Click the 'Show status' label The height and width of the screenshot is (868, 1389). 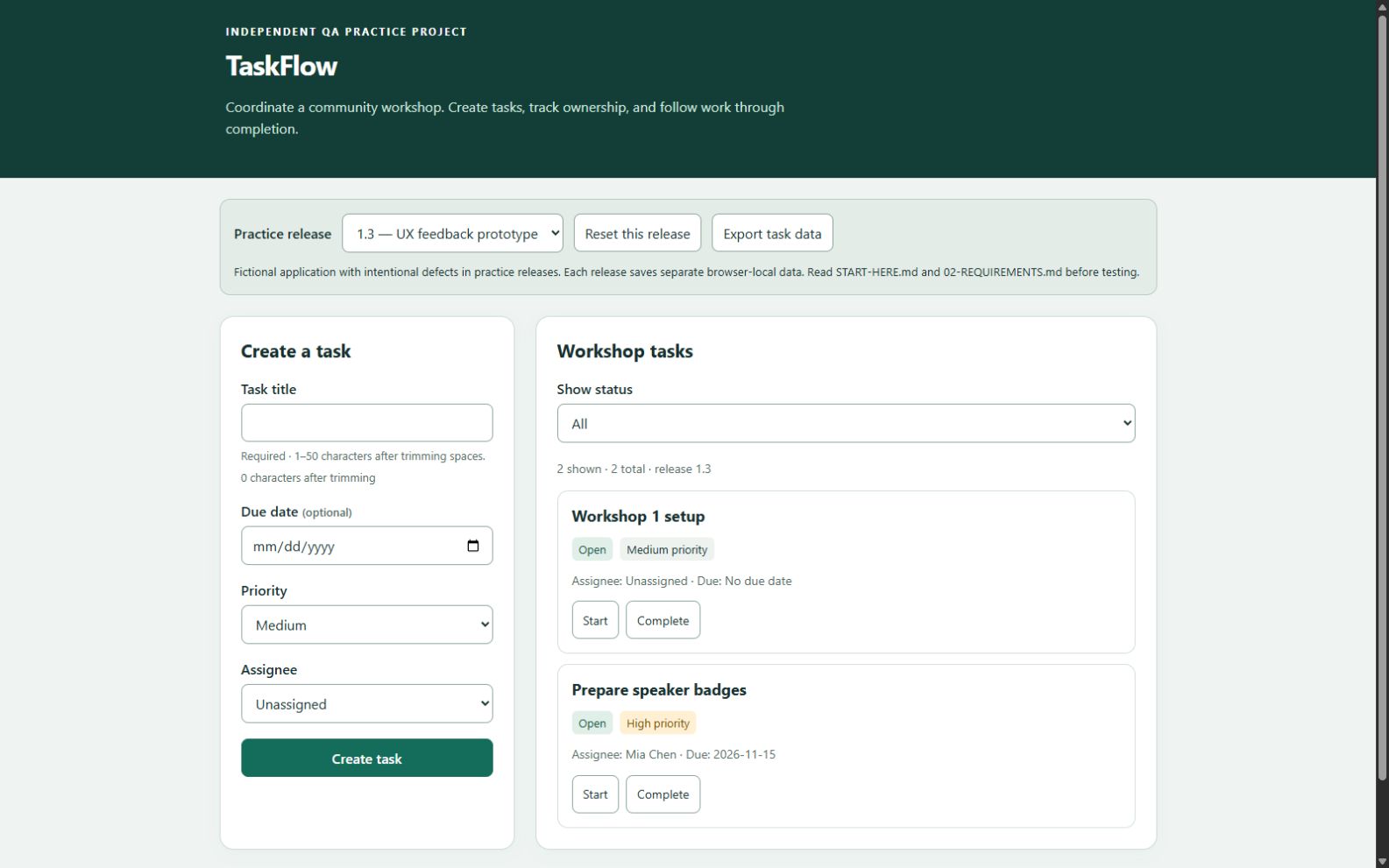pyautogui.click(x=594, y=389)
